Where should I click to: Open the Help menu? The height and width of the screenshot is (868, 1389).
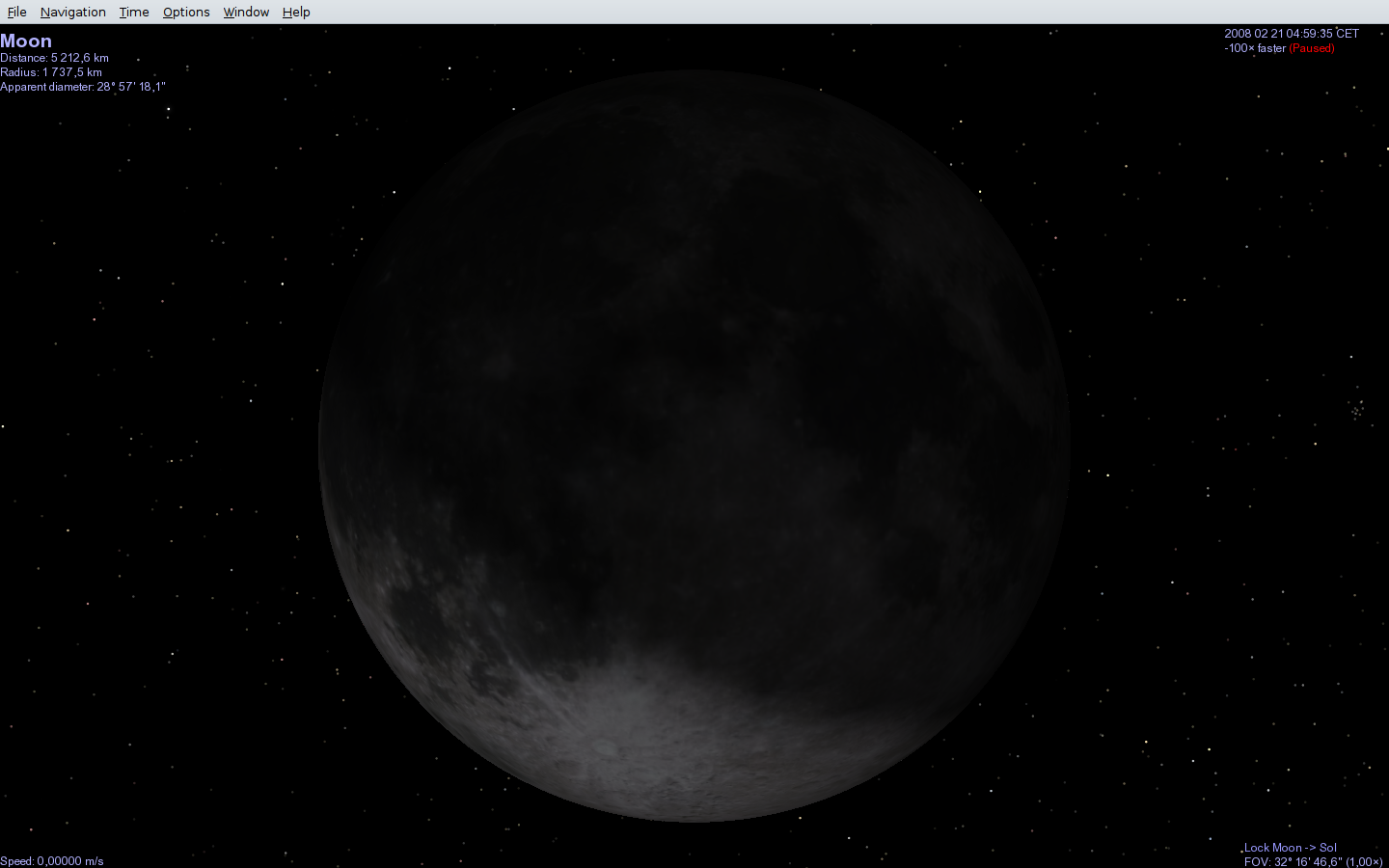(x=296, y=12)
